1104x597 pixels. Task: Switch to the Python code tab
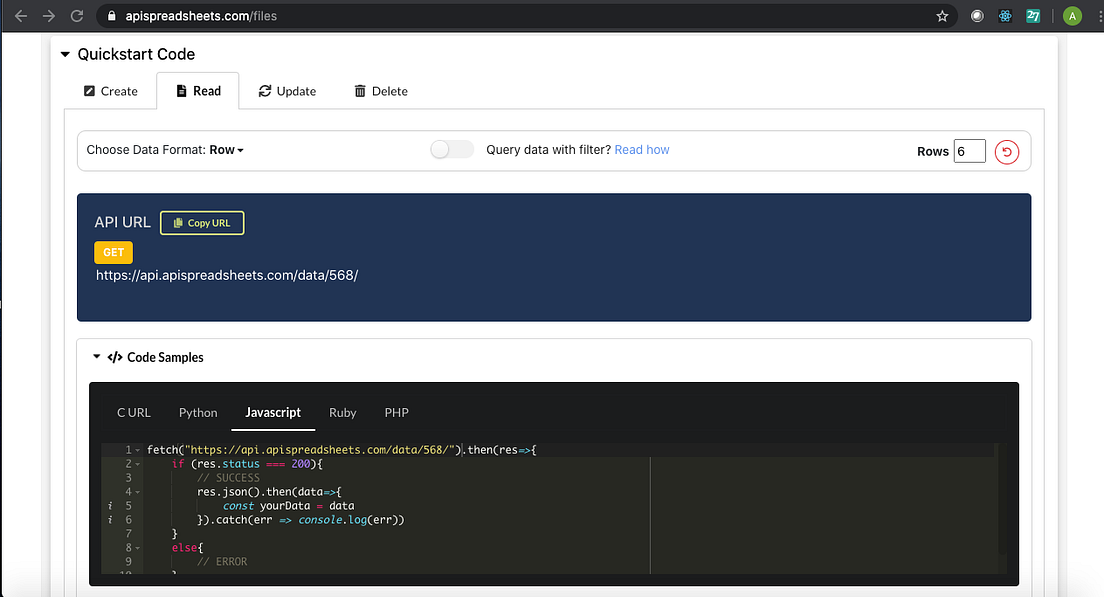tap(198, 413)
